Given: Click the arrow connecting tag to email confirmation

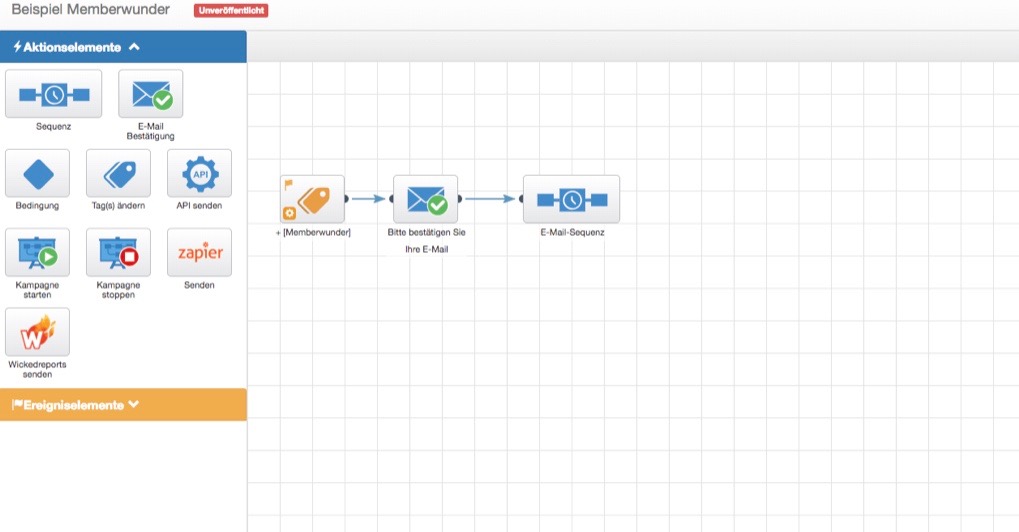Looking at the screenshot, I should coord(368,199).
